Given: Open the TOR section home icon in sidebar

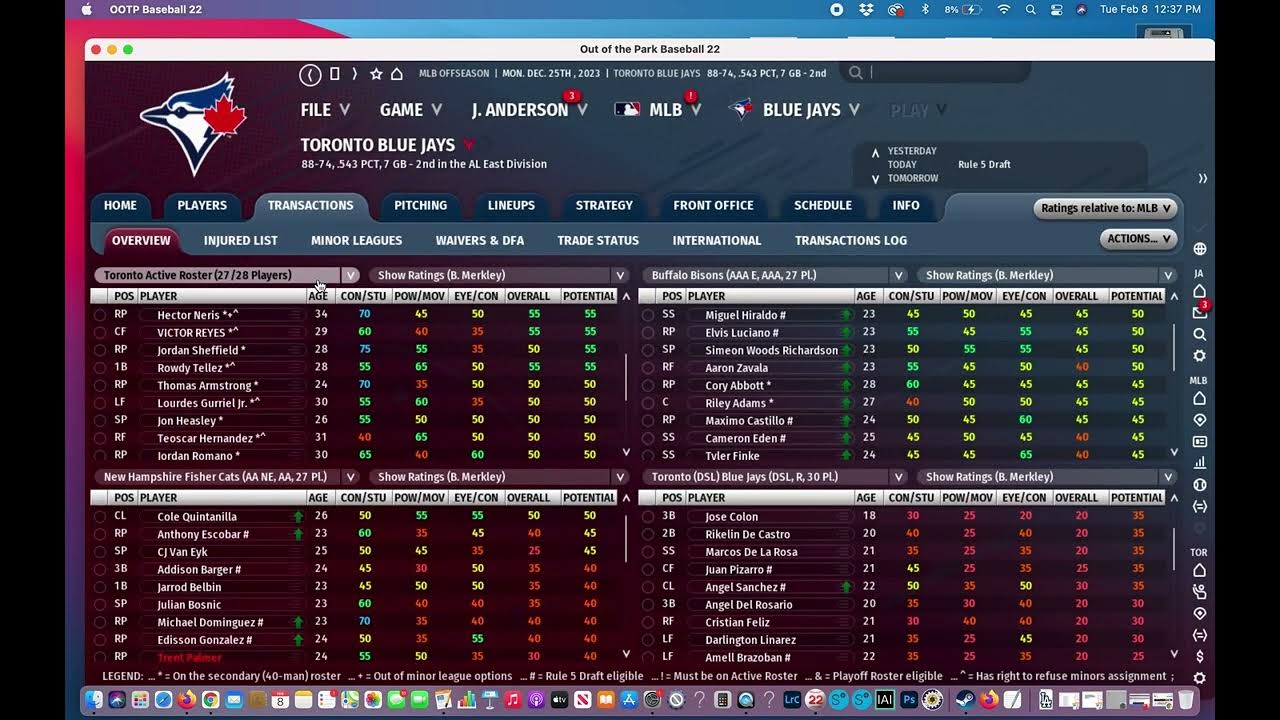Looking at the screenshot, I should (x=1200, y=571).
